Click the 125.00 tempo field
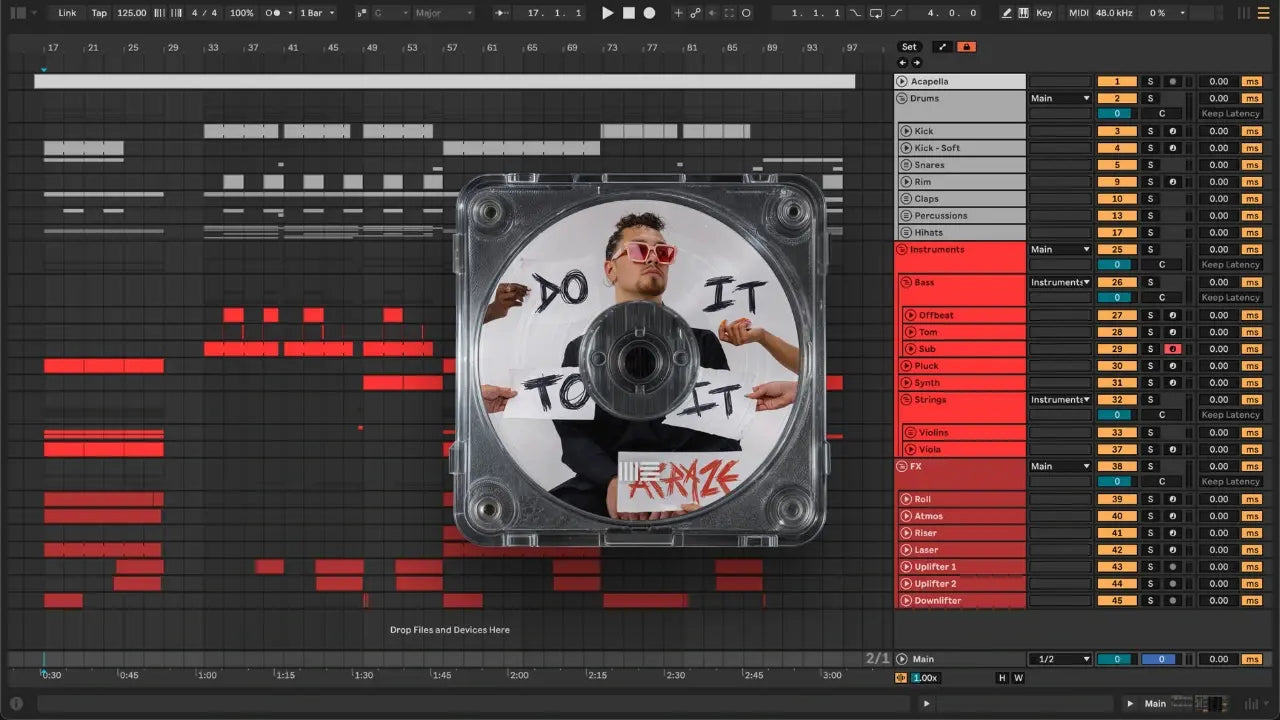This screenshot has width=1280, height=720. (131, 13)
